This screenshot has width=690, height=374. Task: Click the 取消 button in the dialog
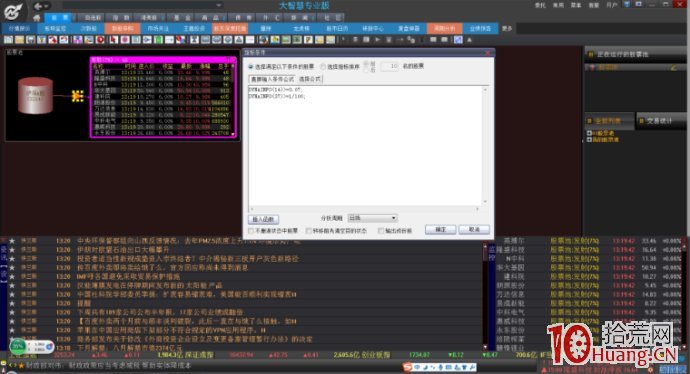[474, 229]
